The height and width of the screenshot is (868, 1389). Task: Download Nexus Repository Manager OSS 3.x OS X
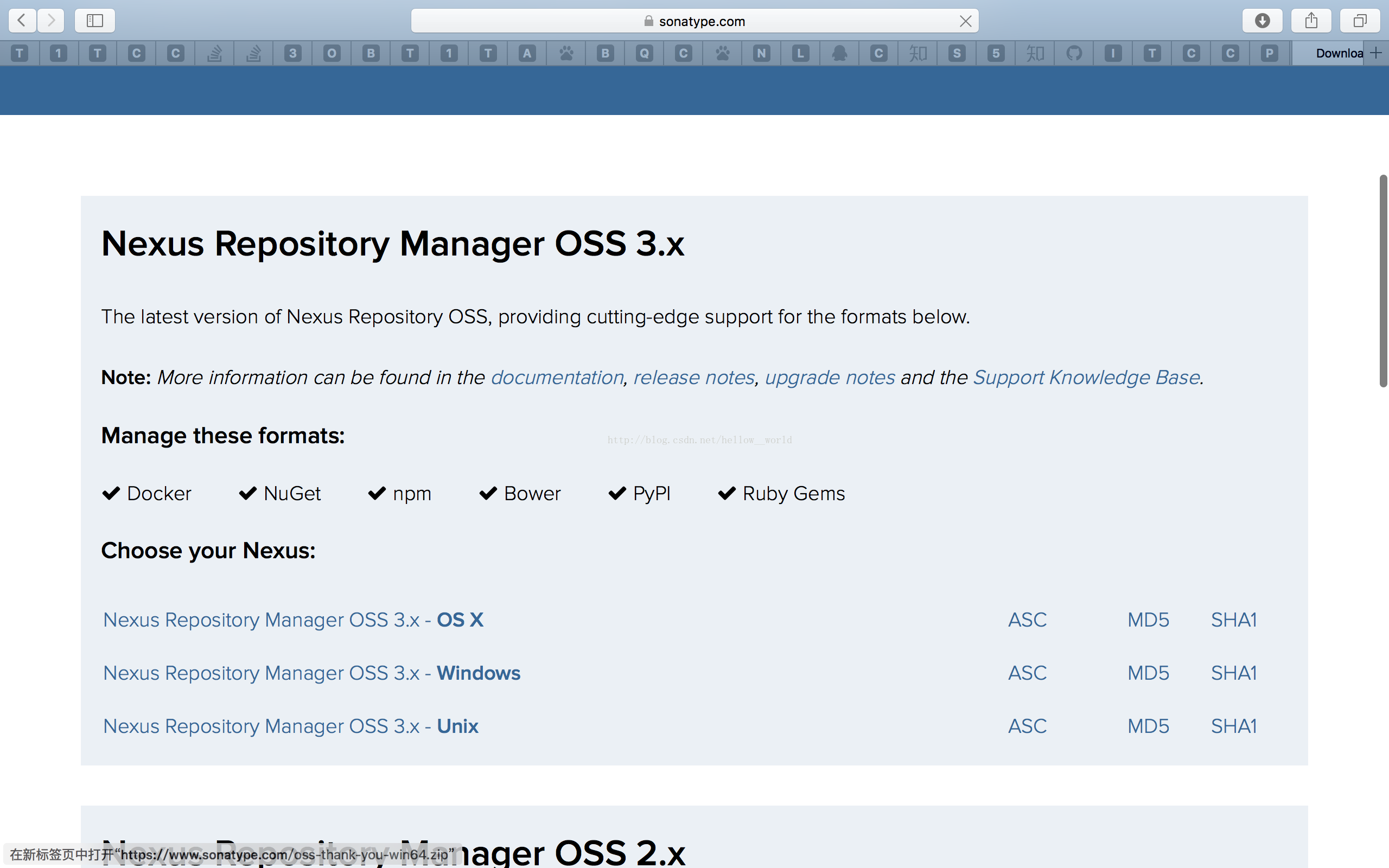[x=293, y=620]
